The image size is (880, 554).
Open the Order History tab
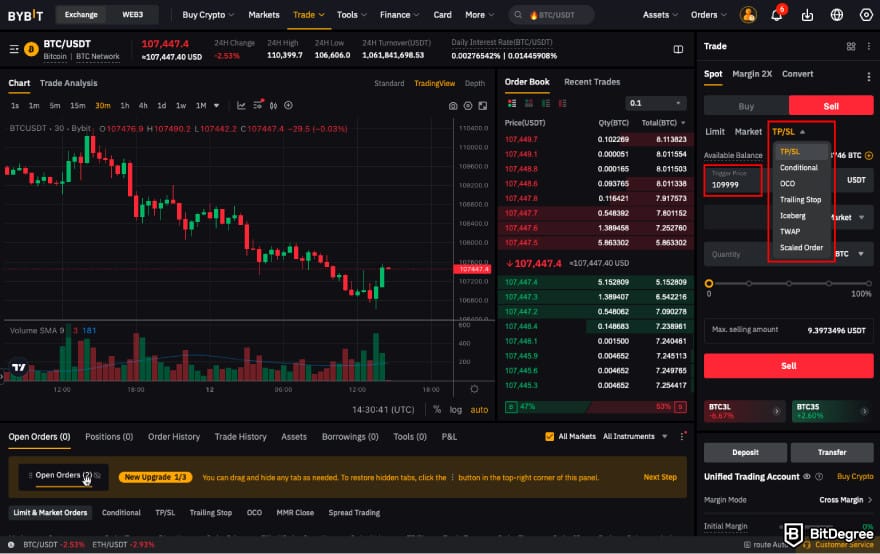tap(173, 437)
